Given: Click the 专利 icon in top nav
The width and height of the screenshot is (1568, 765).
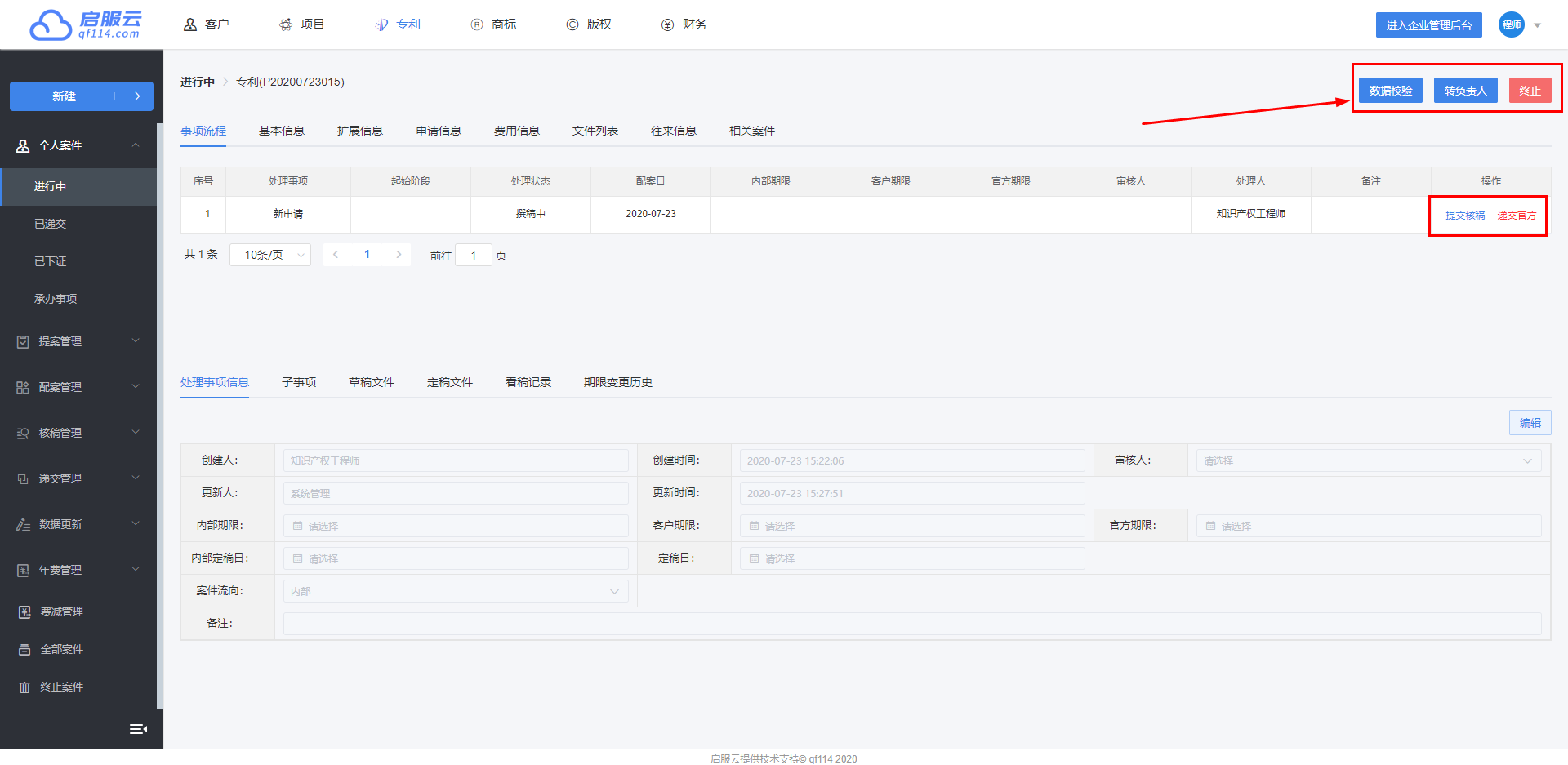Looking at the screenshot, I should pyautogui.click(x=381, y=24).
